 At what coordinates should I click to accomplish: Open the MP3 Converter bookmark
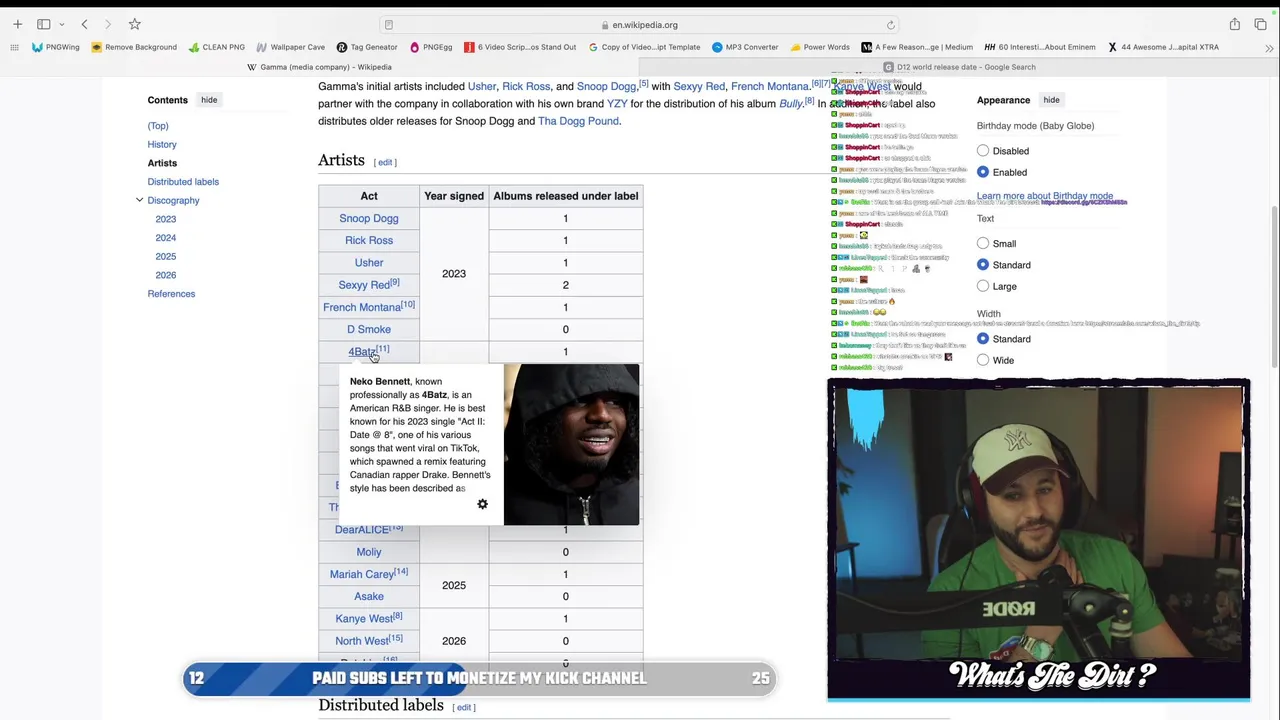(745, 47)
